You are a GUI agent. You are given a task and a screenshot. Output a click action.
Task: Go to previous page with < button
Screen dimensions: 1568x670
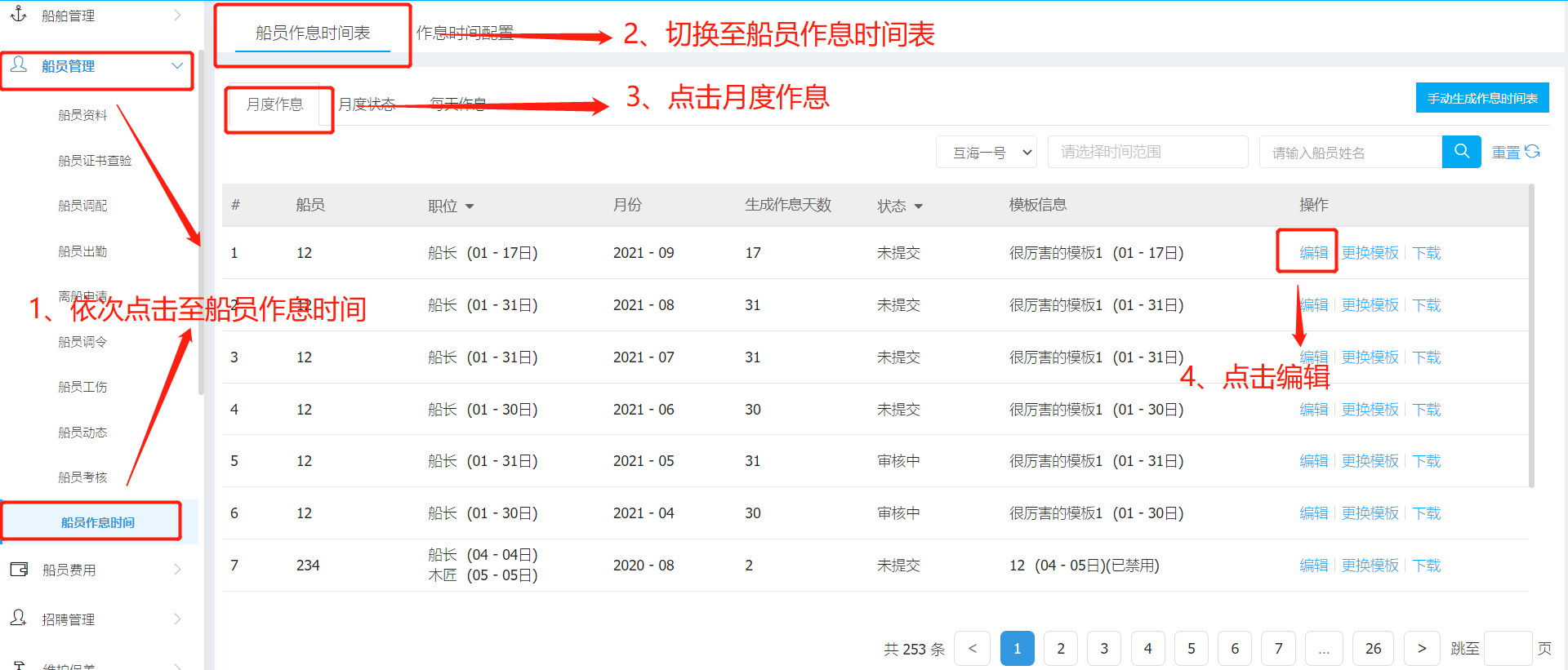[972, 649]
